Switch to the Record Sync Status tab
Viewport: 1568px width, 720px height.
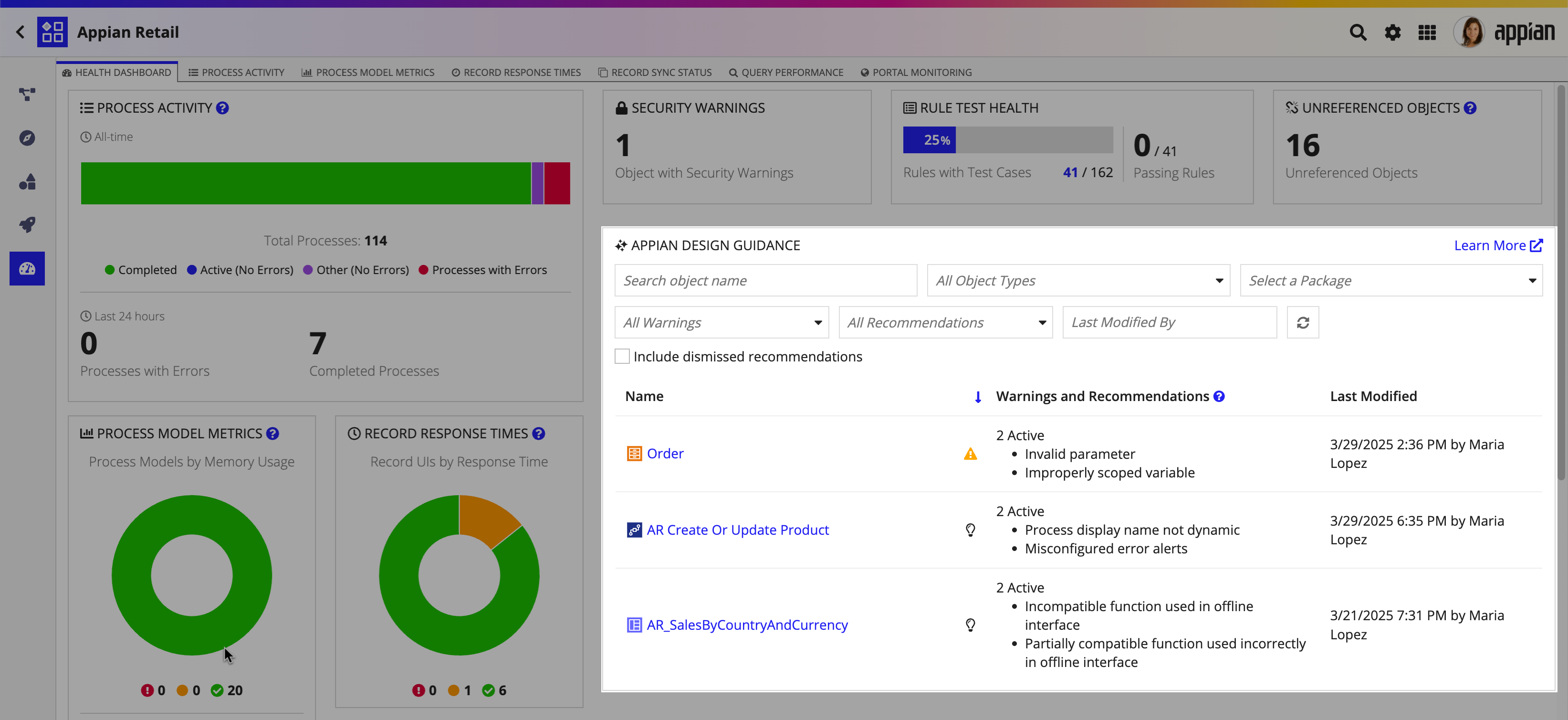click(x=655, y=72)
